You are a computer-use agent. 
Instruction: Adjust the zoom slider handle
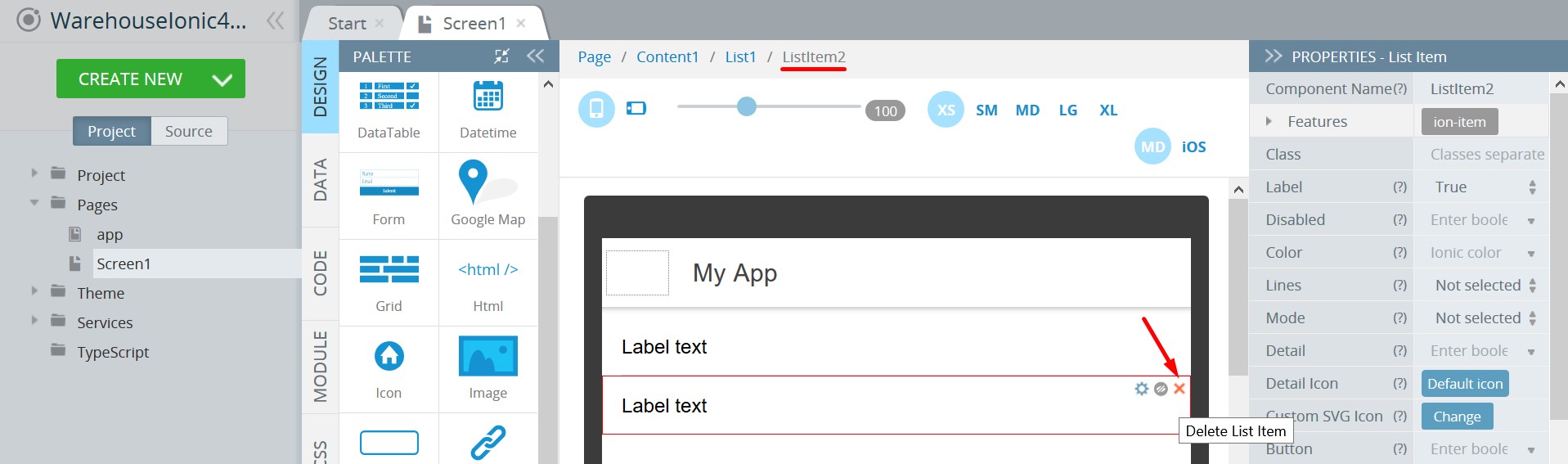click(747, 106)
